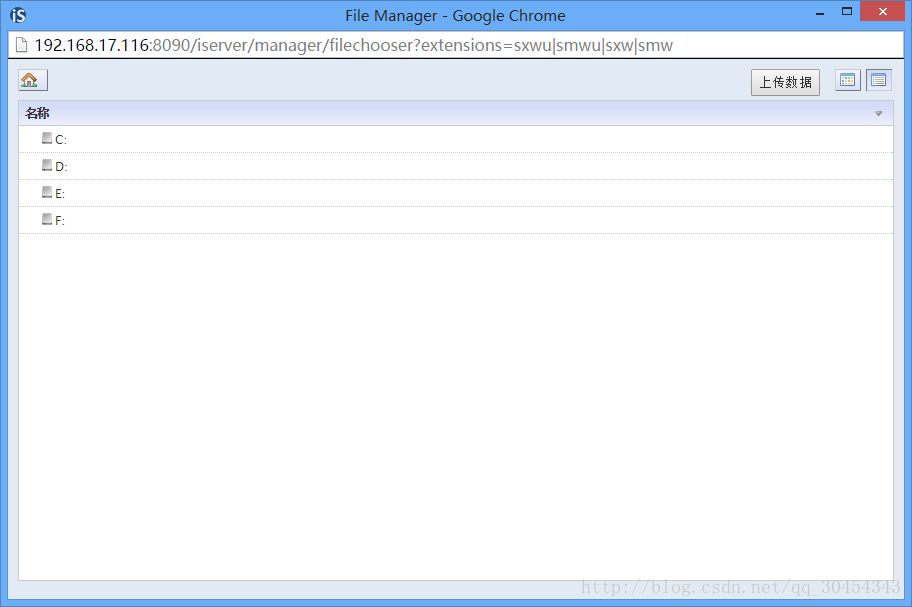The height and width of the screenshot is (607, 912).
Task: Minimize the File Manager window
Action: pos(820,13)
